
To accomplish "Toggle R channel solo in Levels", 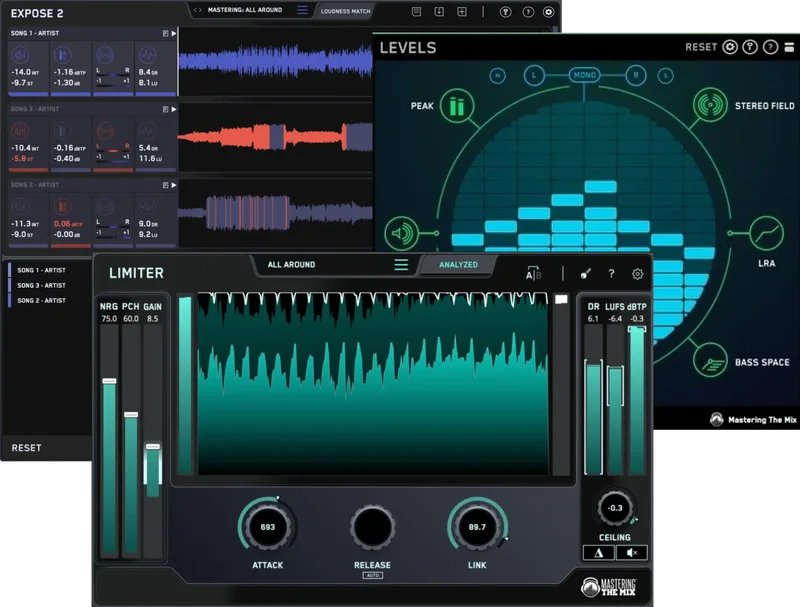I will pyautogui.click(x=636, y=75).
